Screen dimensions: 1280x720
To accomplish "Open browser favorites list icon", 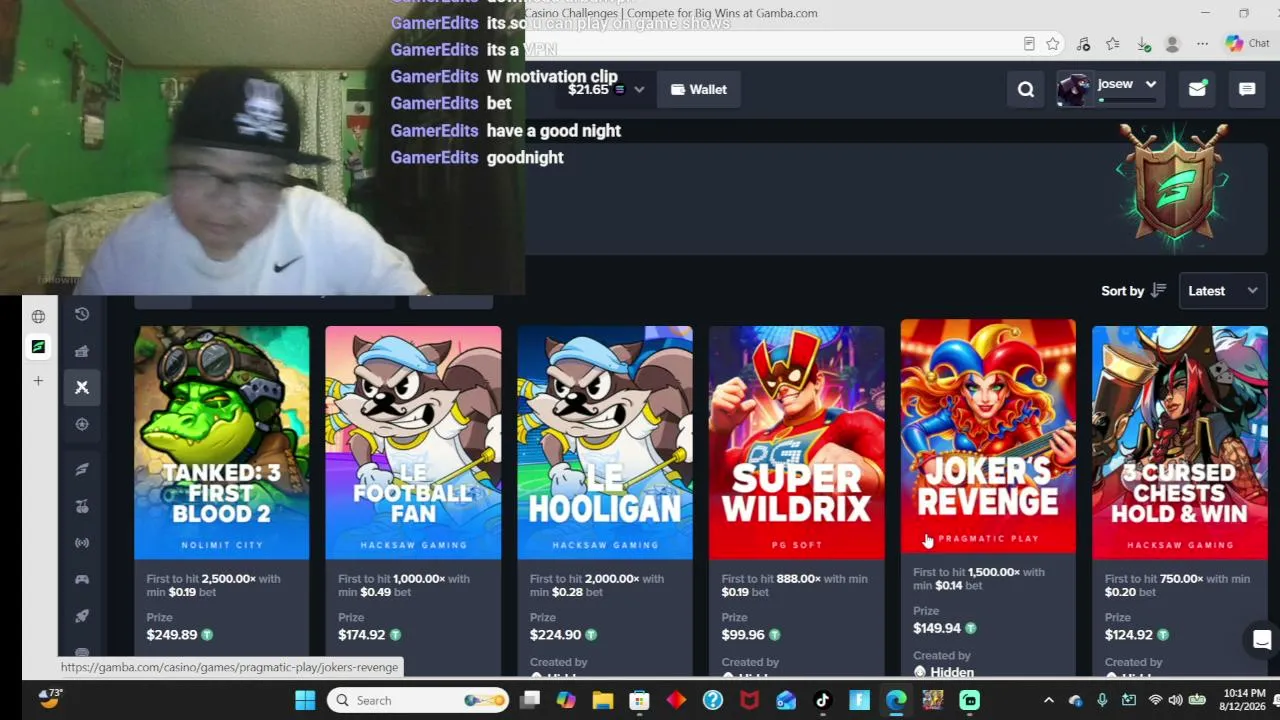I will 1113,44.
